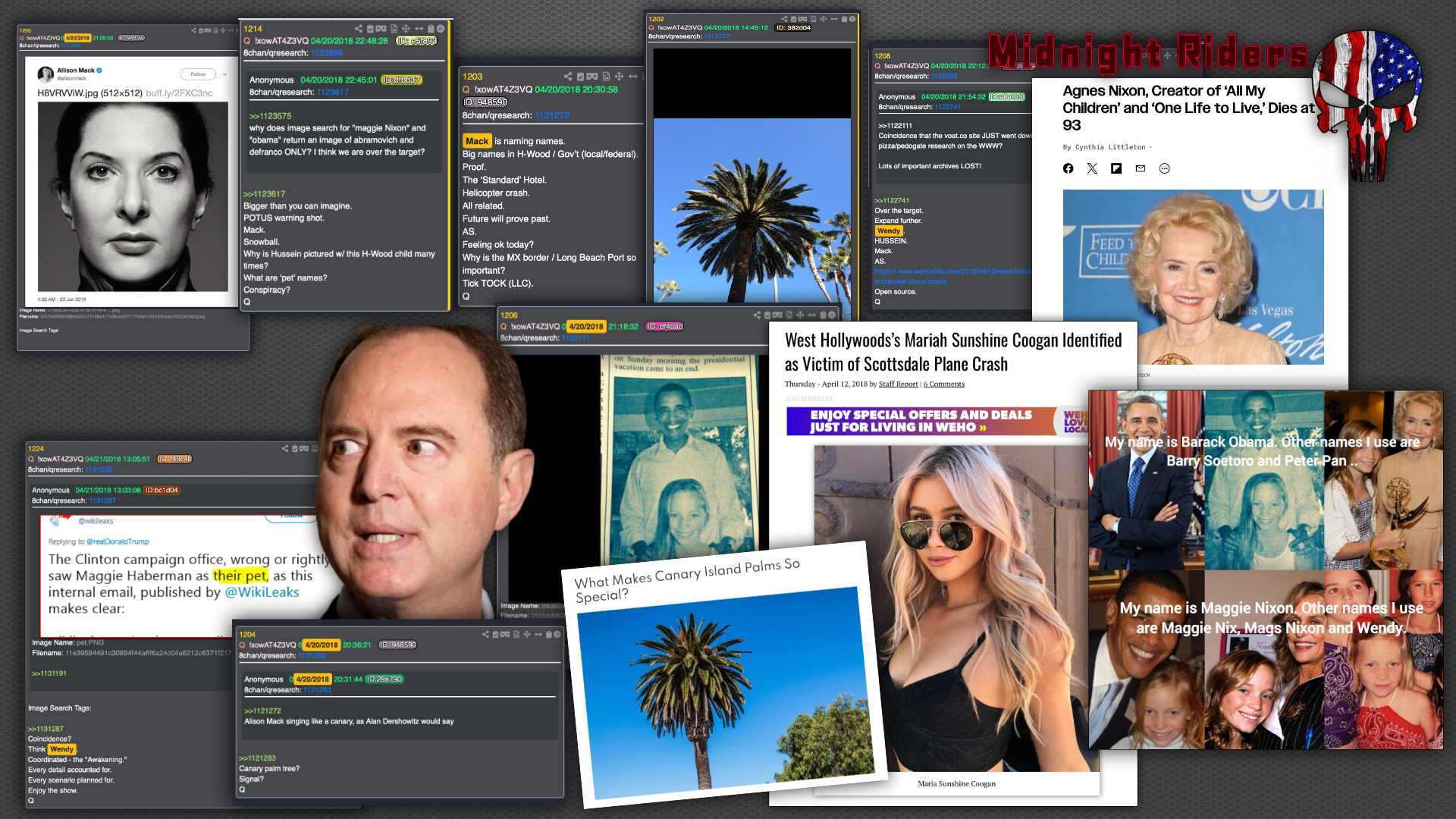Click share icon on post 1203
The height and width of the screenshot is (819, 1456).
[x=568, y=77]
